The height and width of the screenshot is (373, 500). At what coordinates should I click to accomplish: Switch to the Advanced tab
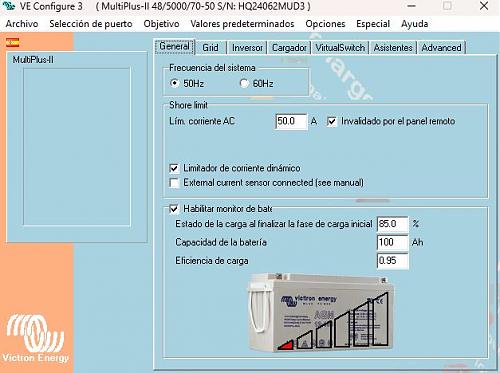click(x=441, y=48)
